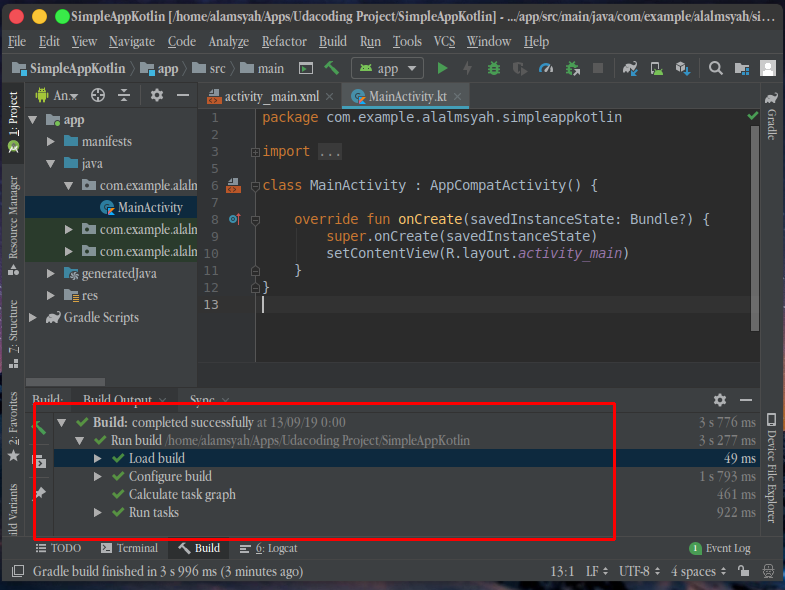Click Apply Changes lightning icon
The image size is (785, 590).
click(468, 68)
